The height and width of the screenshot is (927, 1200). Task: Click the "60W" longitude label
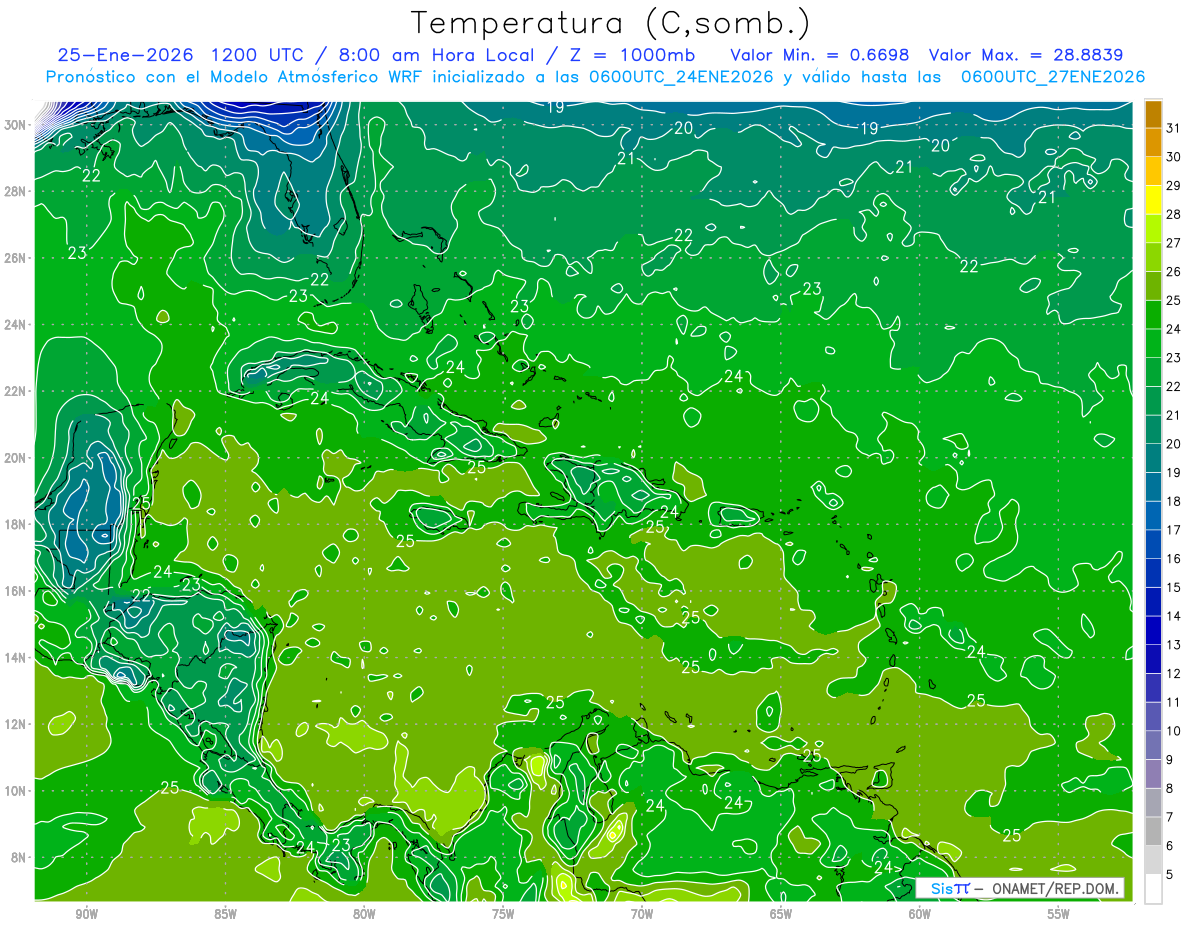[x=920, y=914]
